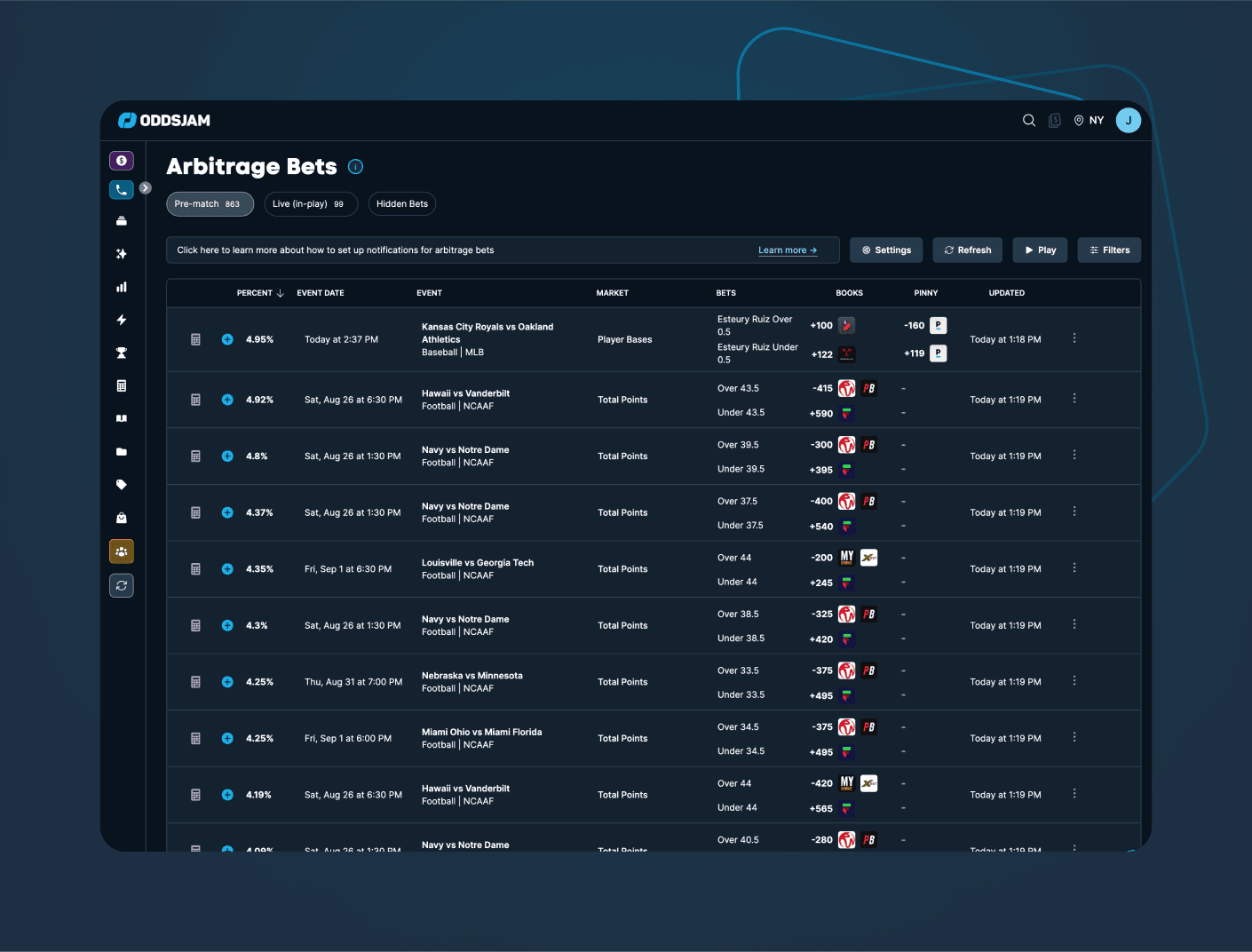Open the trophy icon in the sidebar
Viewport: 1252px width, 952px height.
[122, 353]
